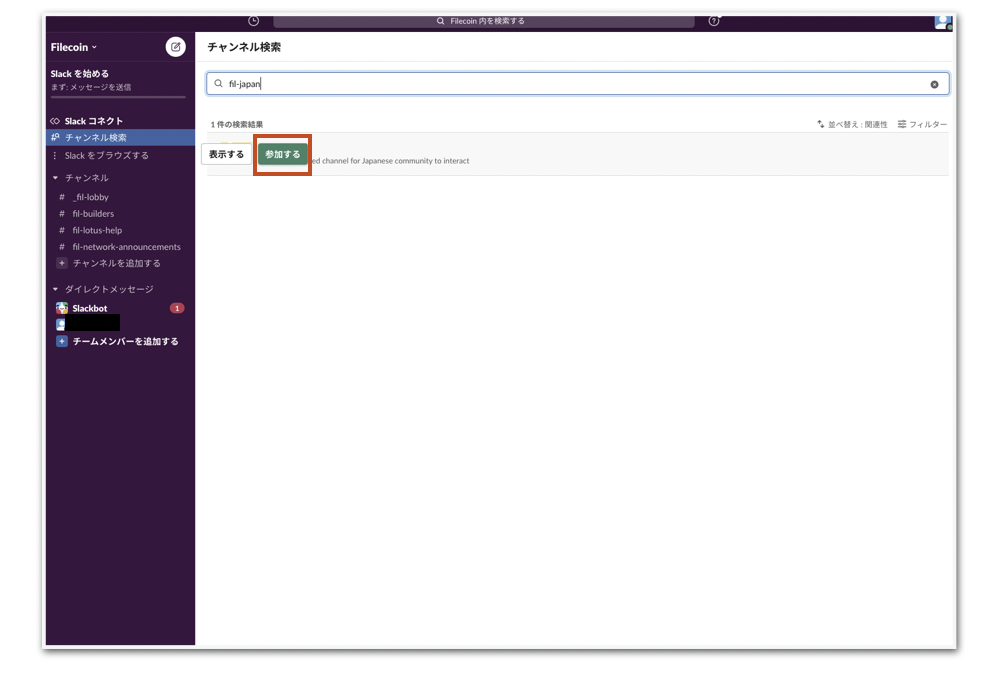Click the 1 件の検索結果 result count

(x=237, y=124)
